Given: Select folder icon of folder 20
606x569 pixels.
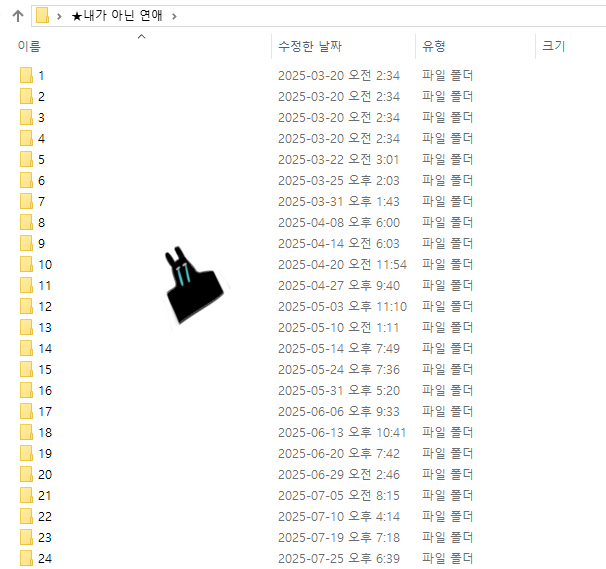Looking at the screenshot, I should point(26,474).
